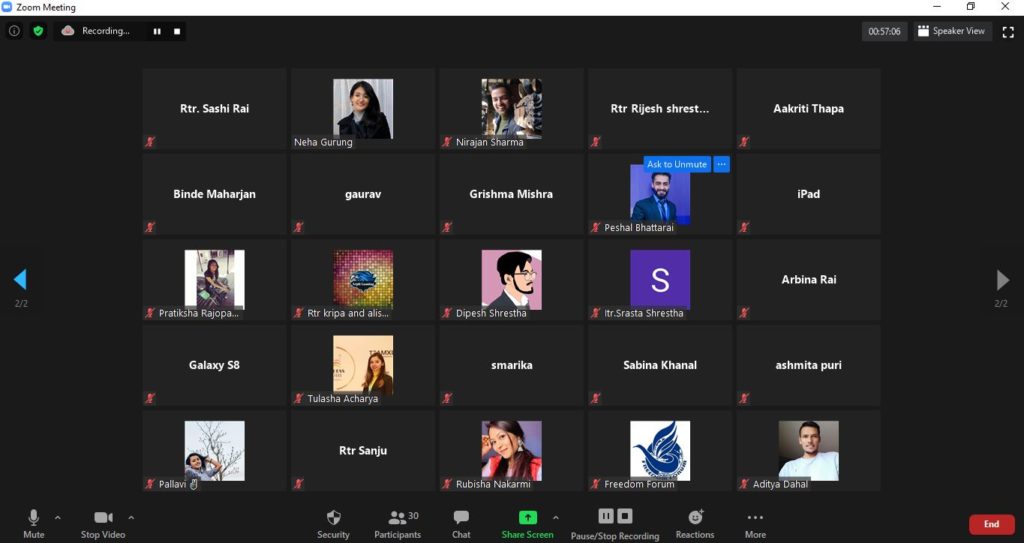Toggle Stop Video camera

(103, 518)
